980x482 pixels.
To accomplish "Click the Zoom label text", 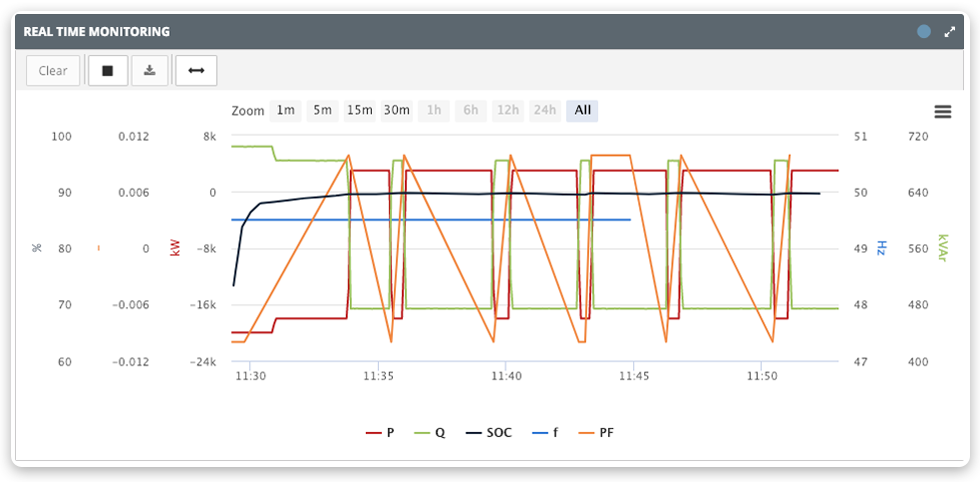I will tap(248, 111).
